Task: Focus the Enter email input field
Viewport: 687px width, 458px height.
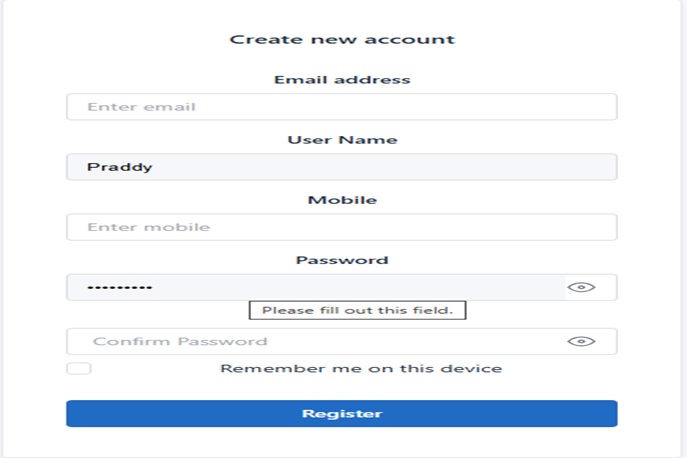Action: (341, 107)
